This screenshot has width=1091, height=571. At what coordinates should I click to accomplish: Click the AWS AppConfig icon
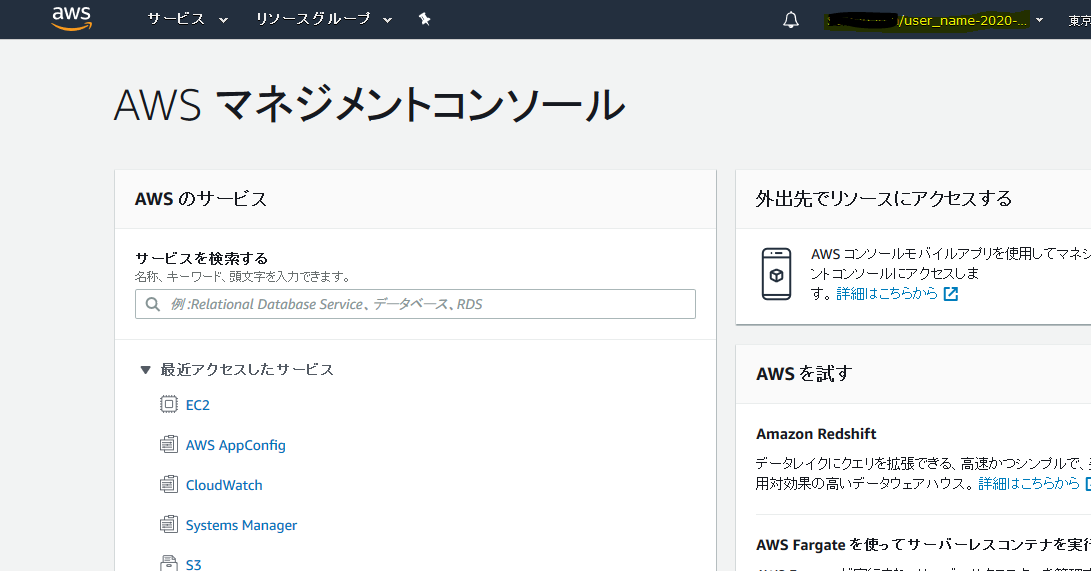pyautogui.click(x=168, y=444)
